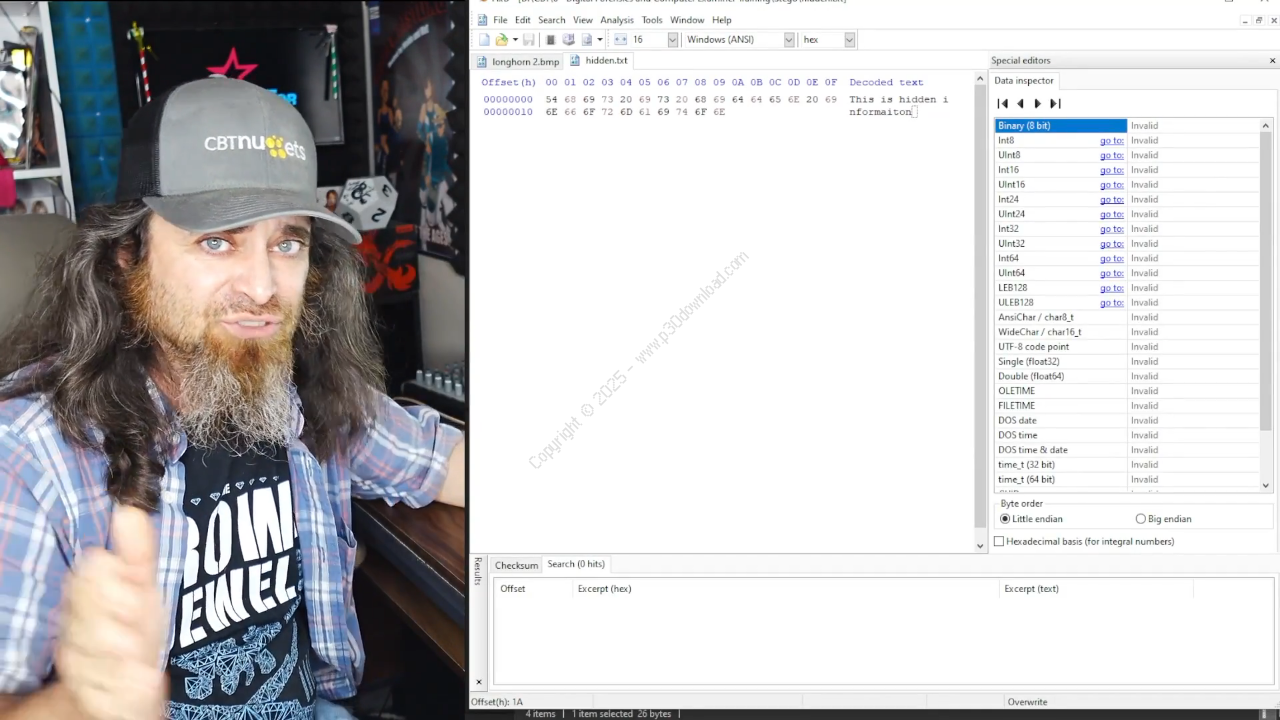The height and width of the screenshot is (720, 1280).
Task: Expand the Open file dropdown arrow
Action: (515, 40)
